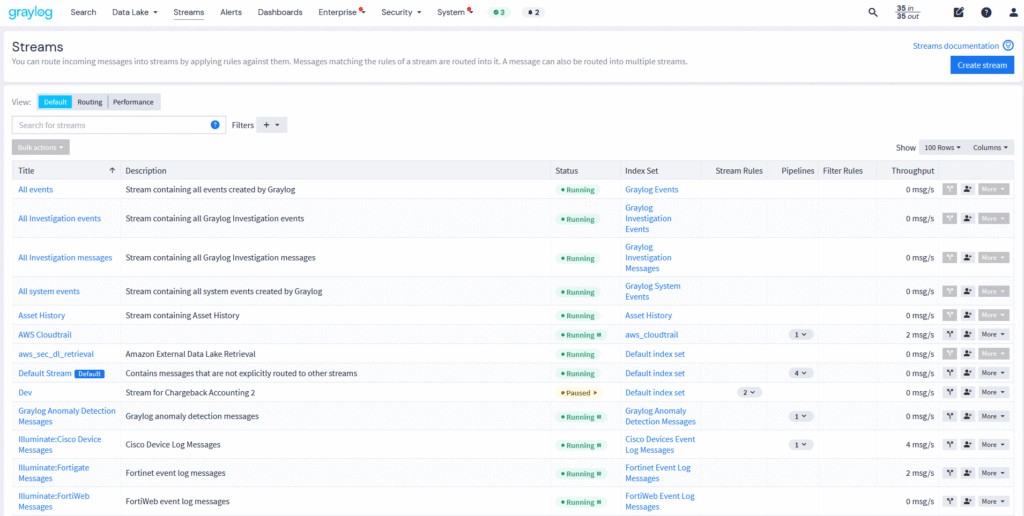Switch to the Routing view

pyautogui.click(x=89, y=102)
